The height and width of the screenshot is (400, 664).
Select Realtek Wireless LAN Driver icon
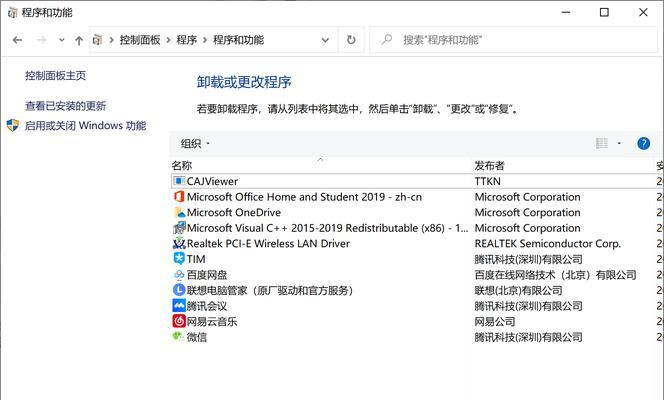point(179,243)
